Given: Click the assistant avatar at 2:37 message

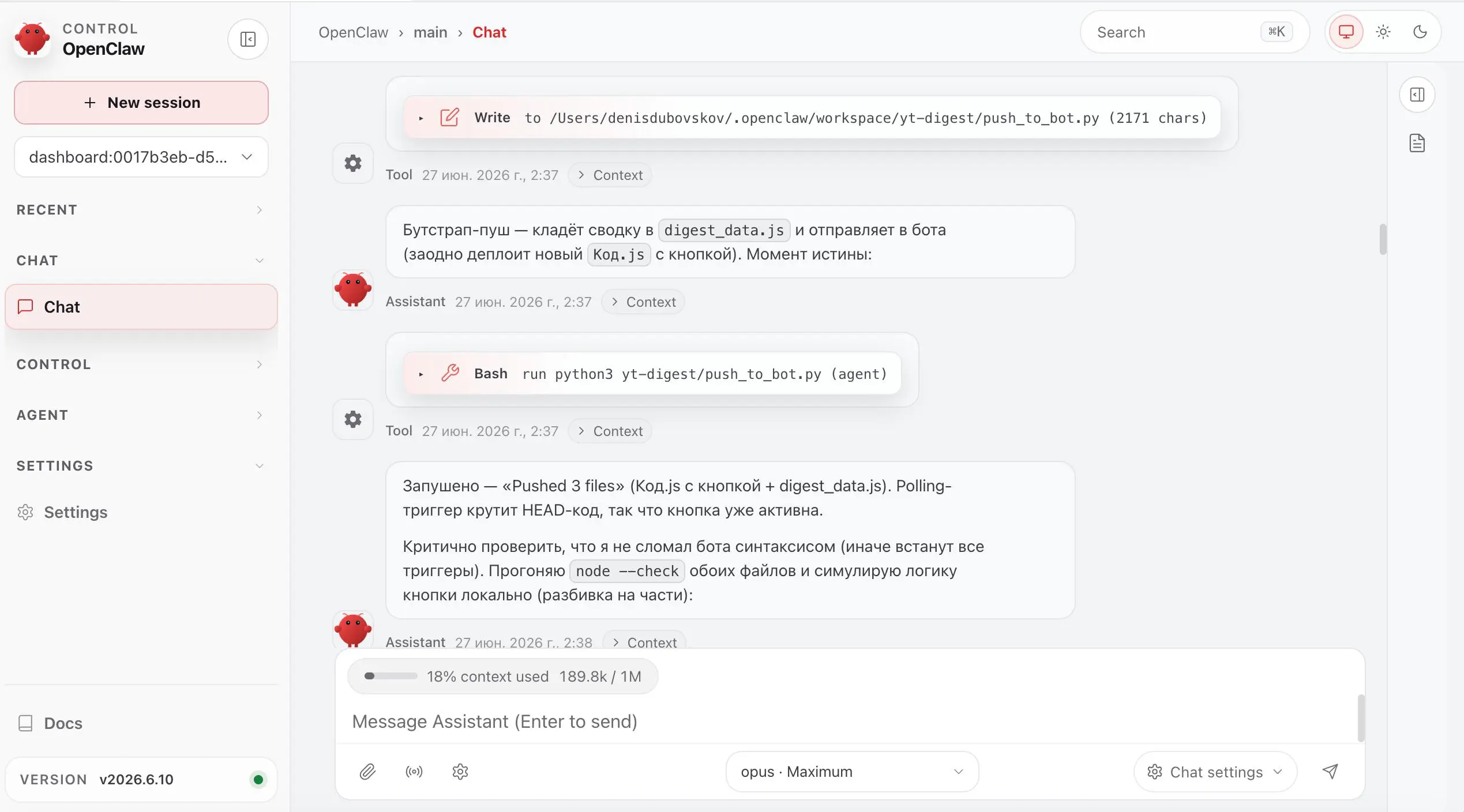Looking at the screenshot, I should 353,290.
